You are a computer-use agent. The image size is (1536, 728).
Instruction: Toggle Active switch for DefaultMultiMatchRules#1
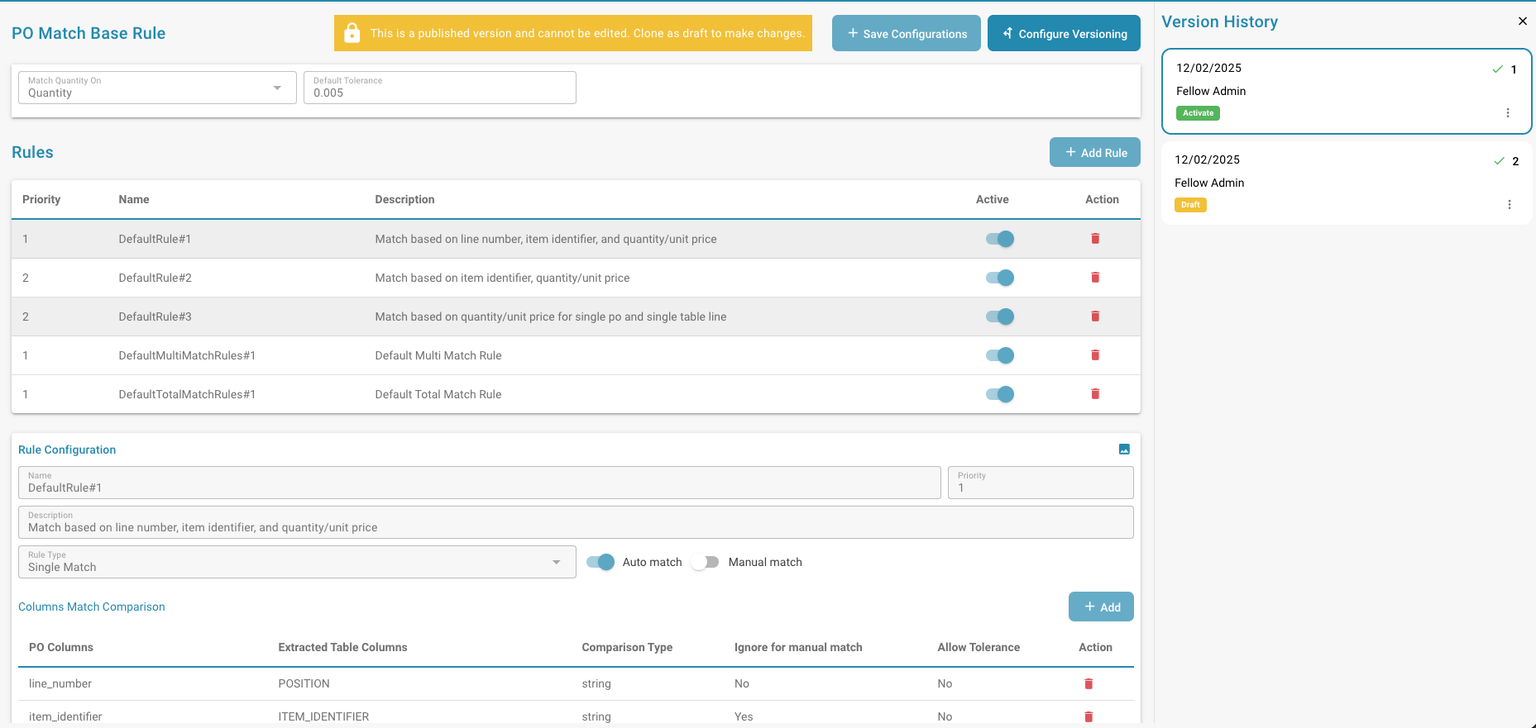pyautogui.click(x=999, y=355)
